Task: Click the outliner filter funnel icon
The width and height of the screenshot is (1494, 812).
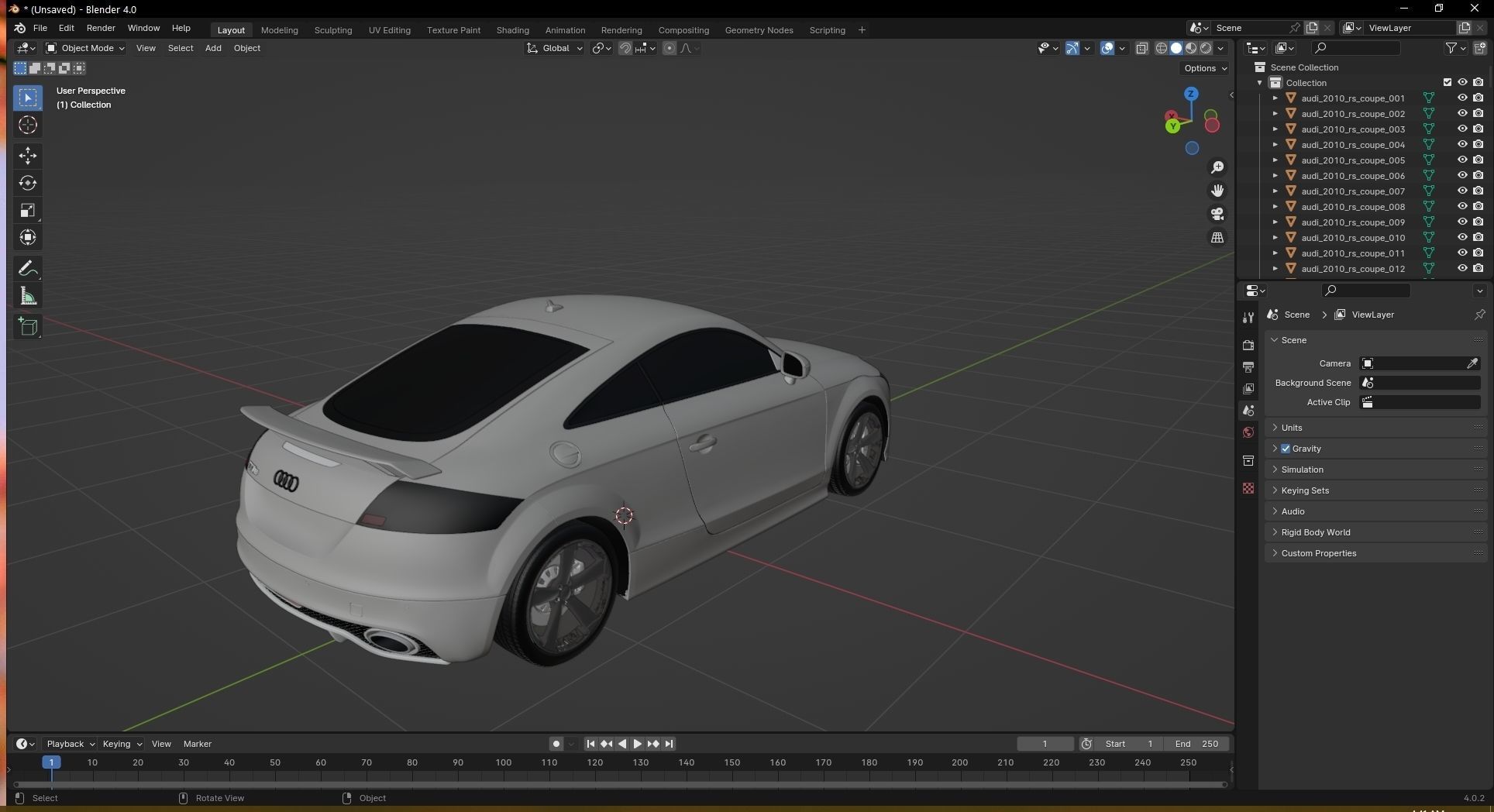Action: pos(1451,48)
